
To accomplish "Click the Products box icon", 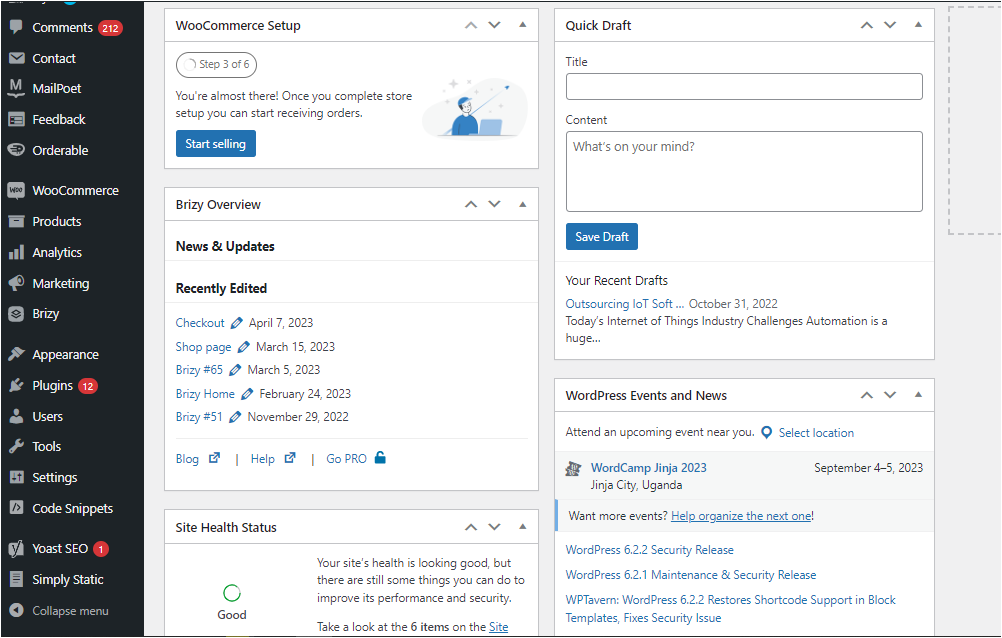I will click(16, 221).
